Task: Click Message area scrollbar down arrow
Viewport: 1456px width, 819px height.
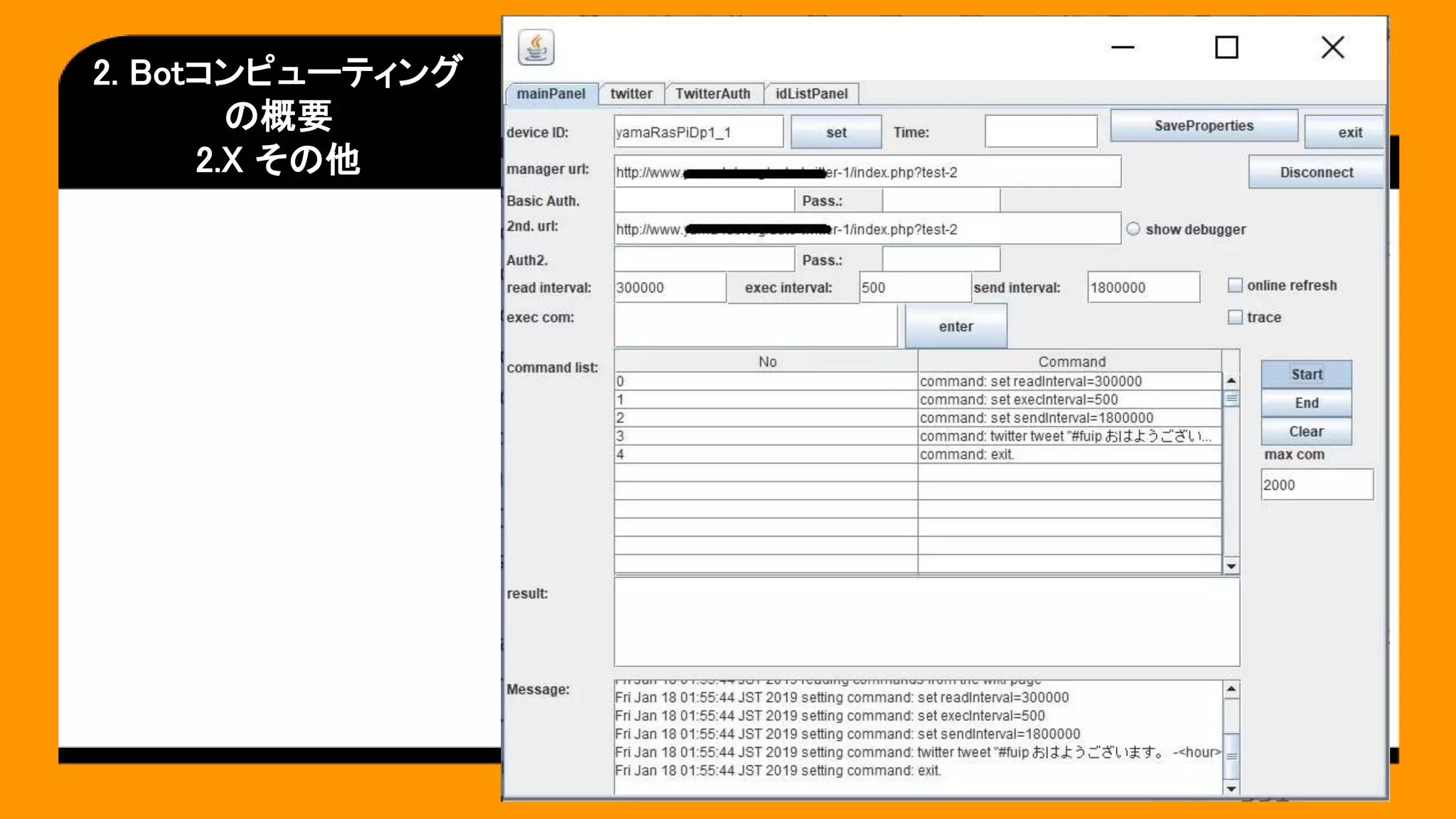Action: coord(1231,788)
